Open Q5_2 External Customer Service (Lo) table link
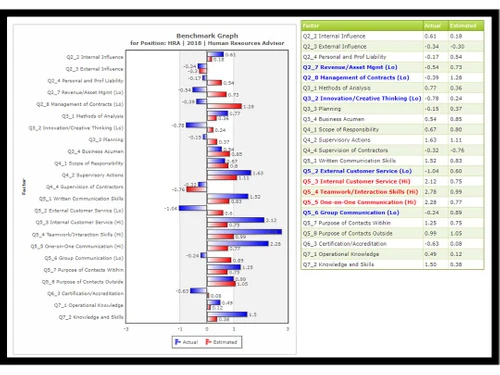Image resolution: width=500 pixels, height=375 pixels. click(x=357, y=171)
